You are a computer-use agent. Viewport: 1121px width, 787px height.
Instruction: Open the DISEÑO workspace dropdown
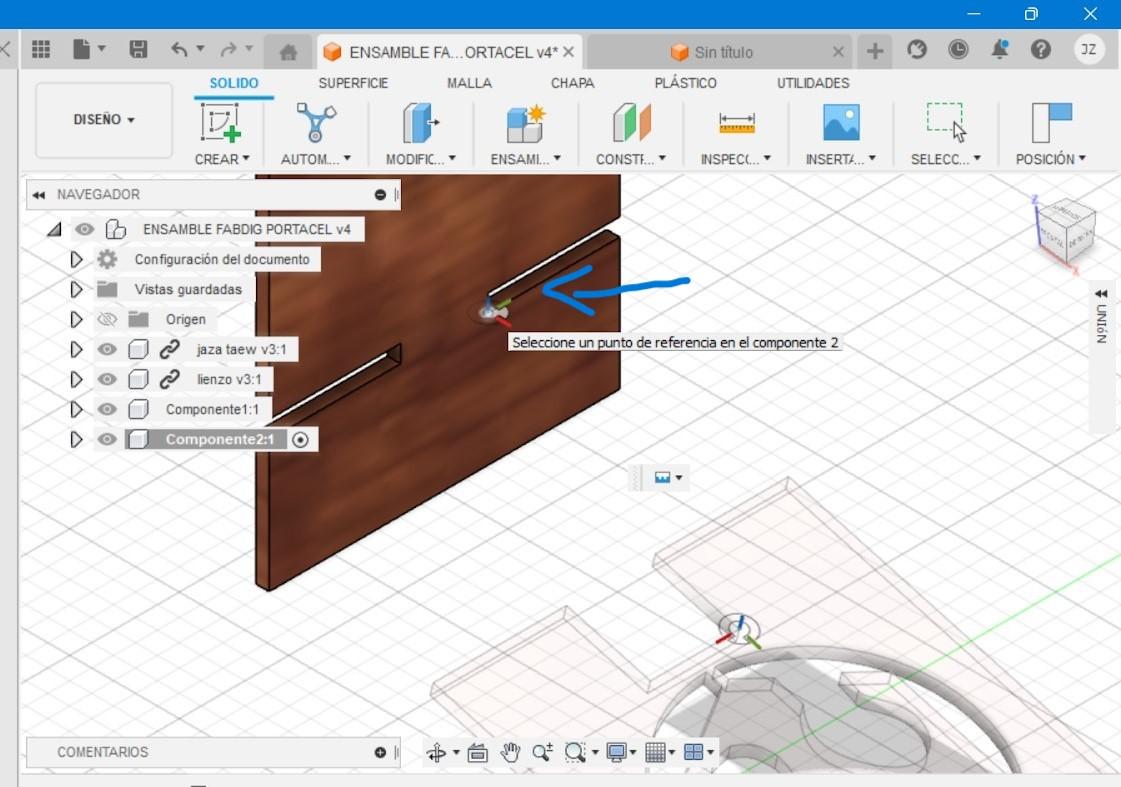tap(104, 119)
